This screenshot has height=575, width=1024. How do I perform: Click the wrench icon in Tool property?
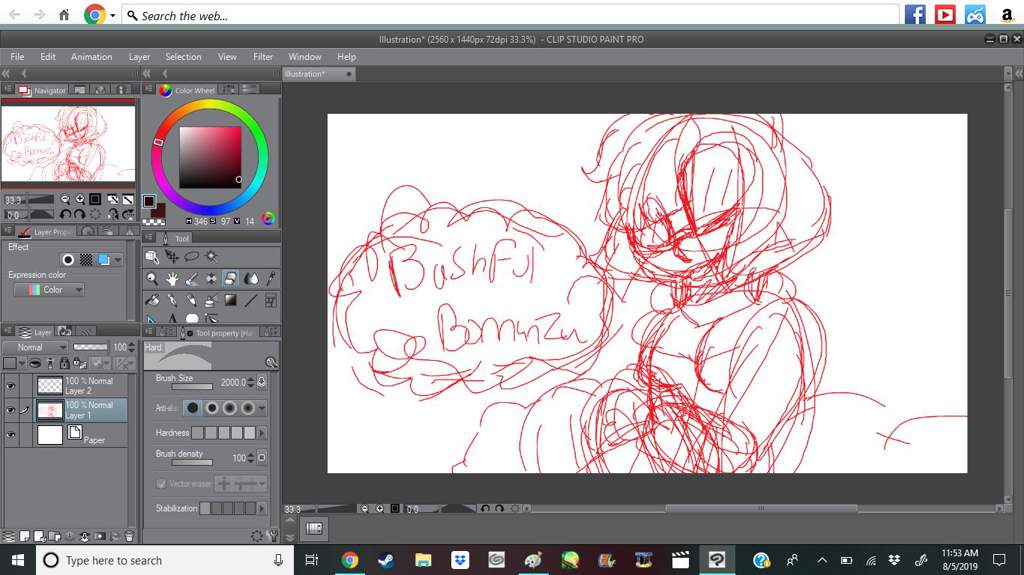click(272, 536)
